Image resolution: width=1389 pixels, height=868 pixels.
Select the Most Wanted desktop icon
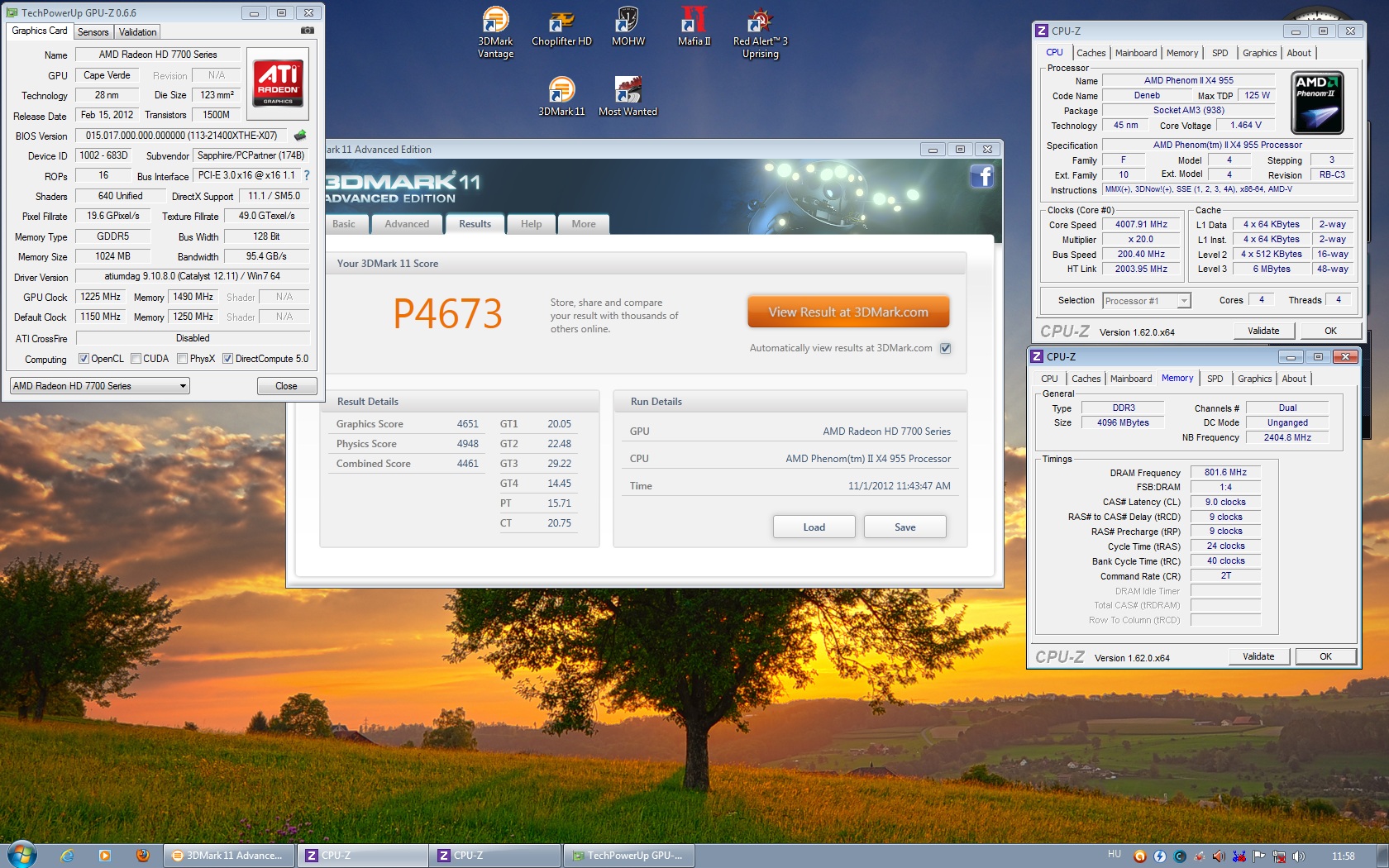click(628, 97)
